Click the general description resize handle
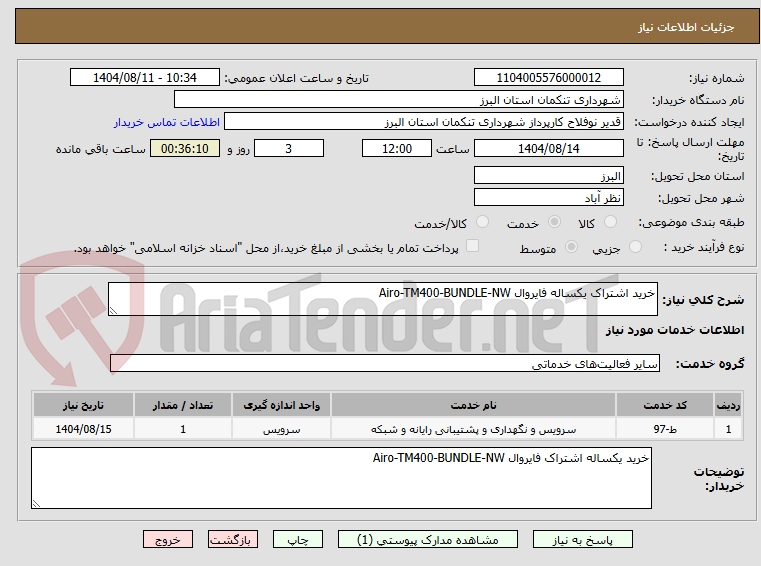Screen dimensions: 761x566 coord(113,311)
